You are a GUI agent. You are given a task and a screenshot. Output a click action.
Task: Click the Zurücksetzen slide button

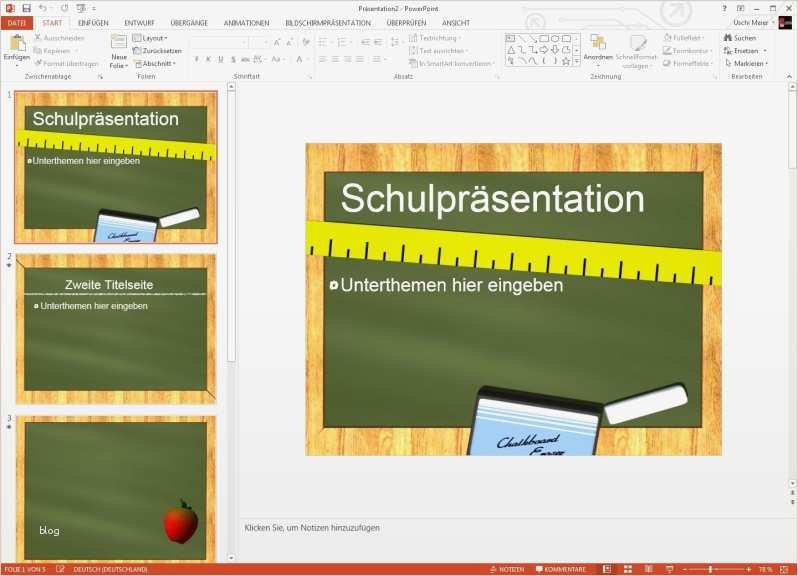coord(157,51)
